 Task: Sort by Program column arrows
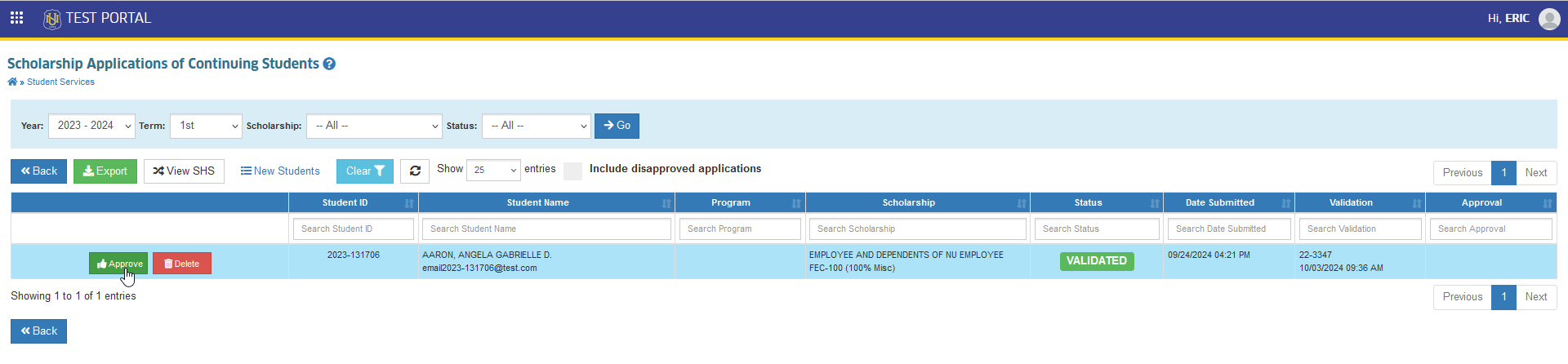[x=796, y=203]
